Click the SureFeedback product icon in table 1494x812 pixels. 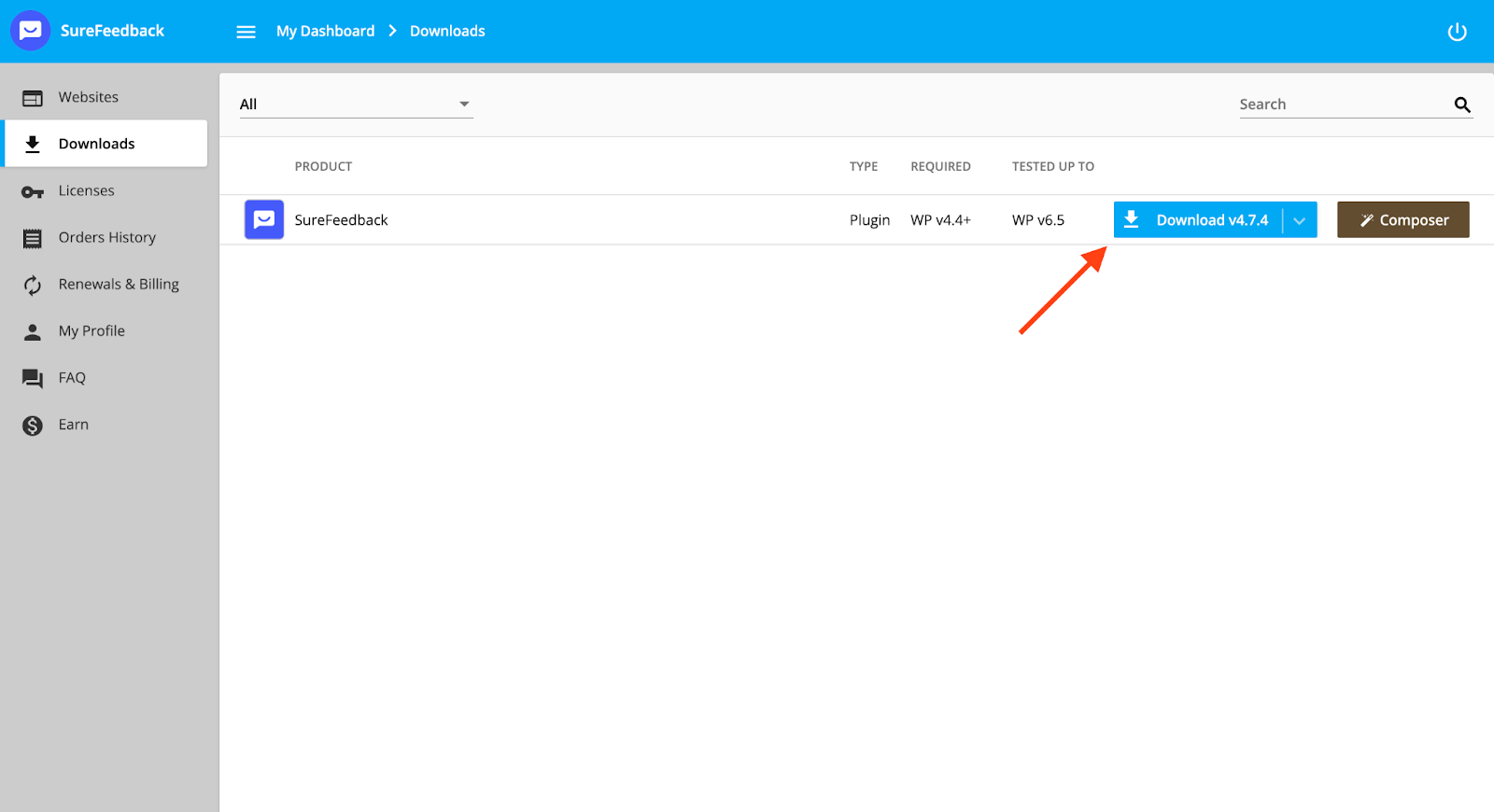pyautogui.click(x=264, y=219)
